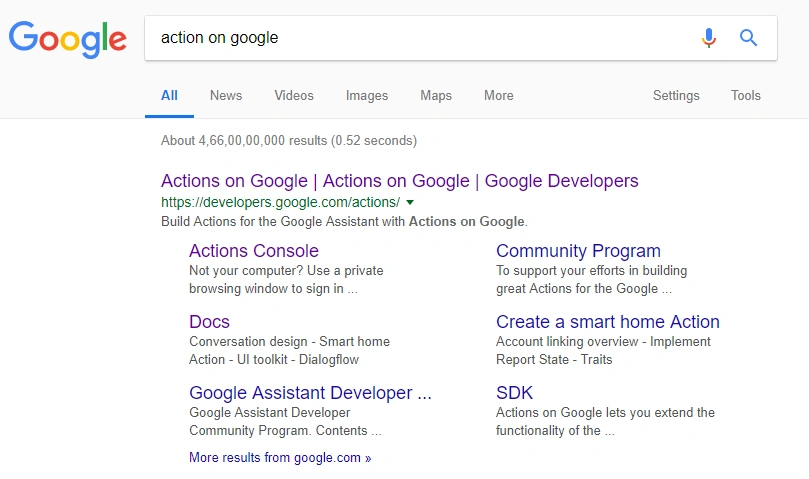Click text 'To support your efforts in building'
Image resolution: width=809 pixels, height=479 pixels.
pos(592,270)
